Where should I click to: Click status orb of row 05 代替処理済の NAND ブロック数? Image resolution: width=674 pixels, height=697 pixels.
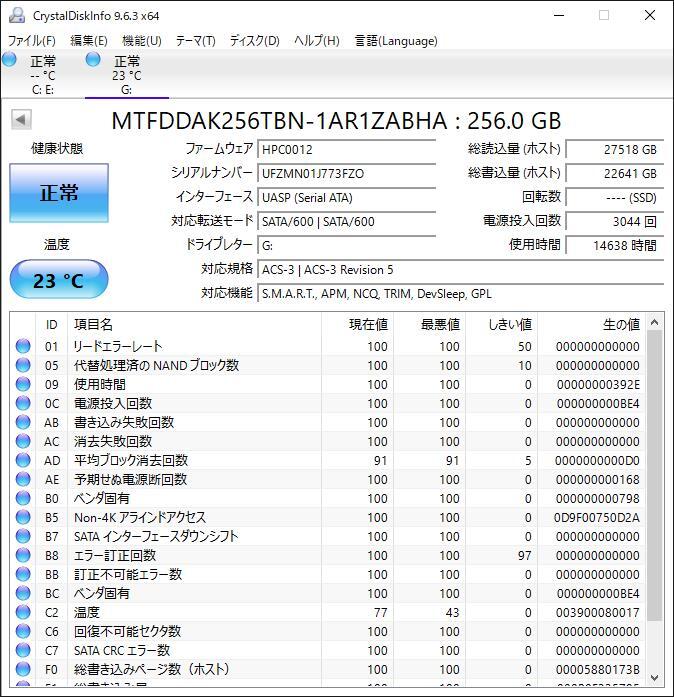23,365
